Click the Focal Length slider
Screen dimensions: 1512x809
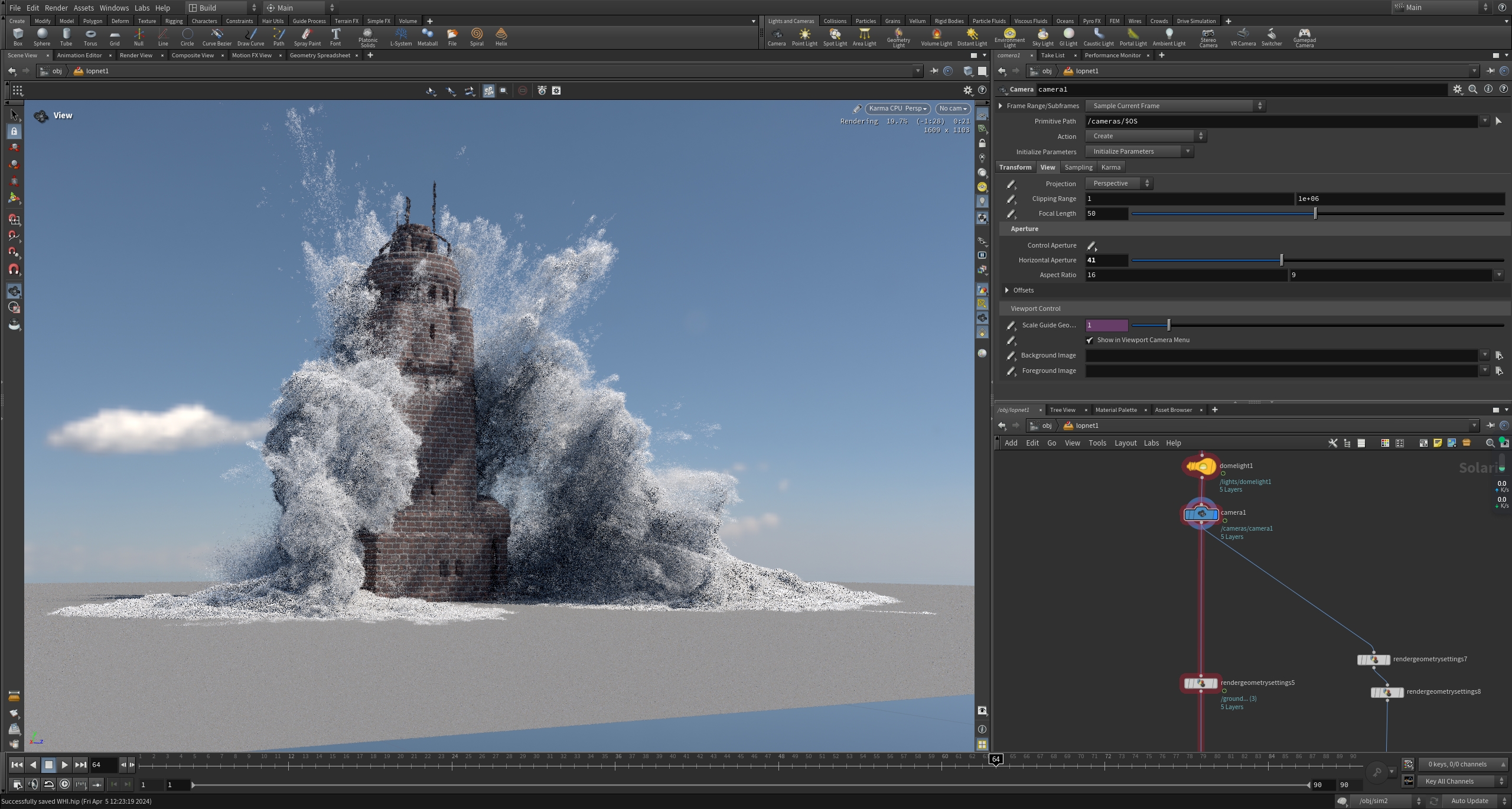[1315, 213]
